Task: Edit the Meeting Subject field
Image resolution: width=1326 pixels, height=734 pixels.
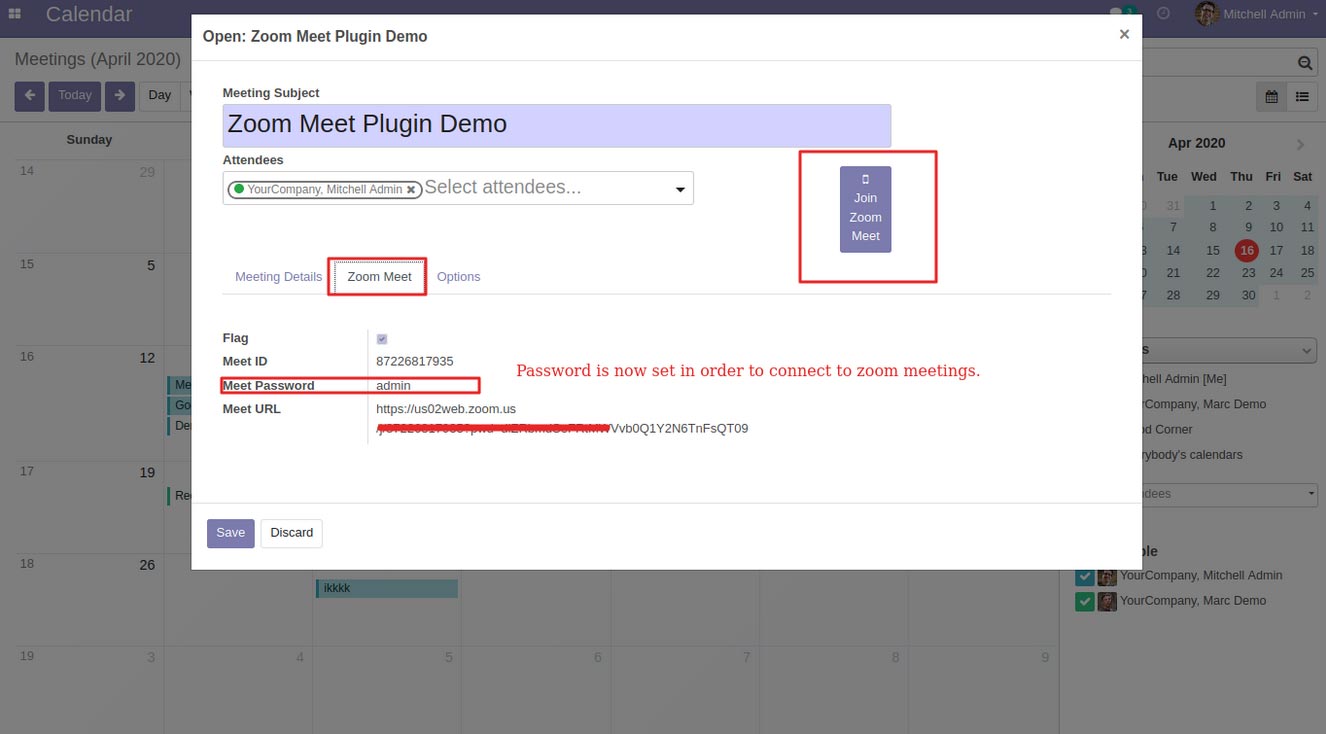Action: [x=556, y=125]
